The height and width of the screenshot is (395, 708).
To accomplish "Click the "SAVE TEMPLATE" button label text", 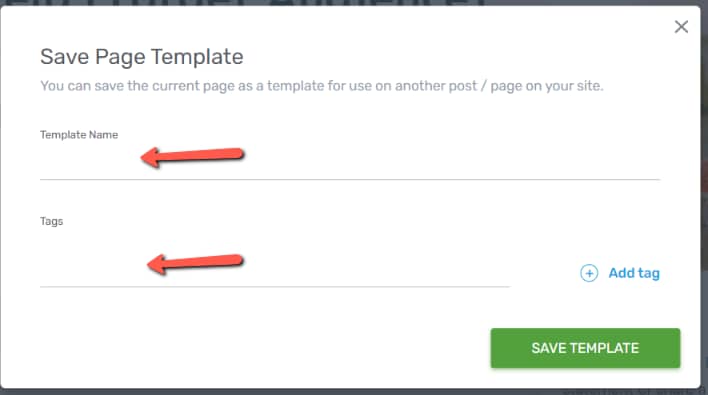I will click(585, 348).
